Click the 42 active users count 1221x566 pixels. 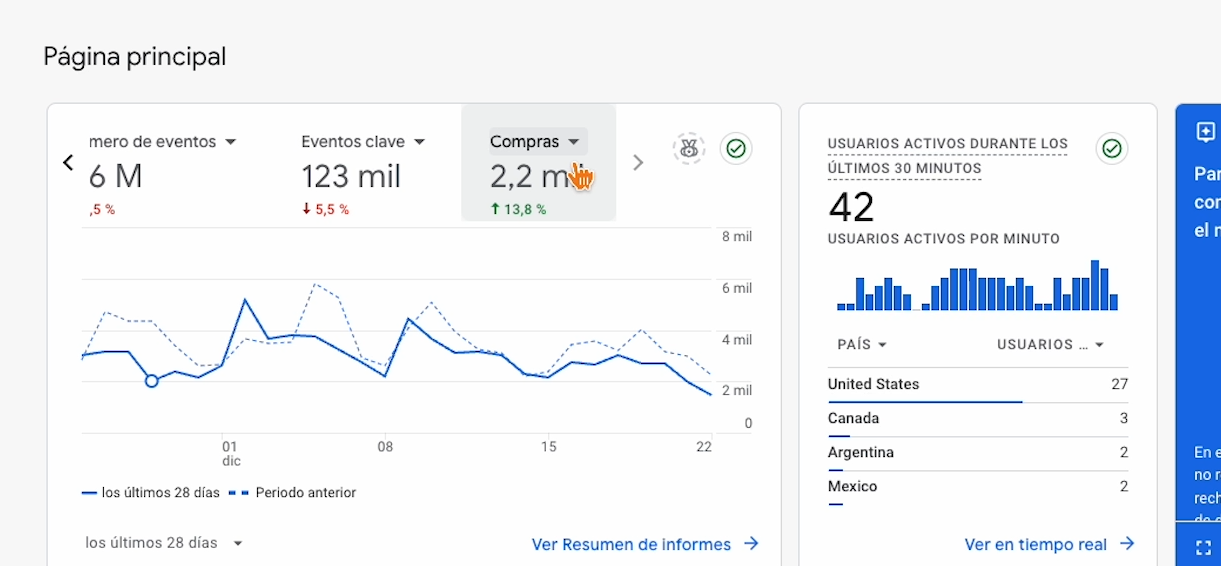851,207
